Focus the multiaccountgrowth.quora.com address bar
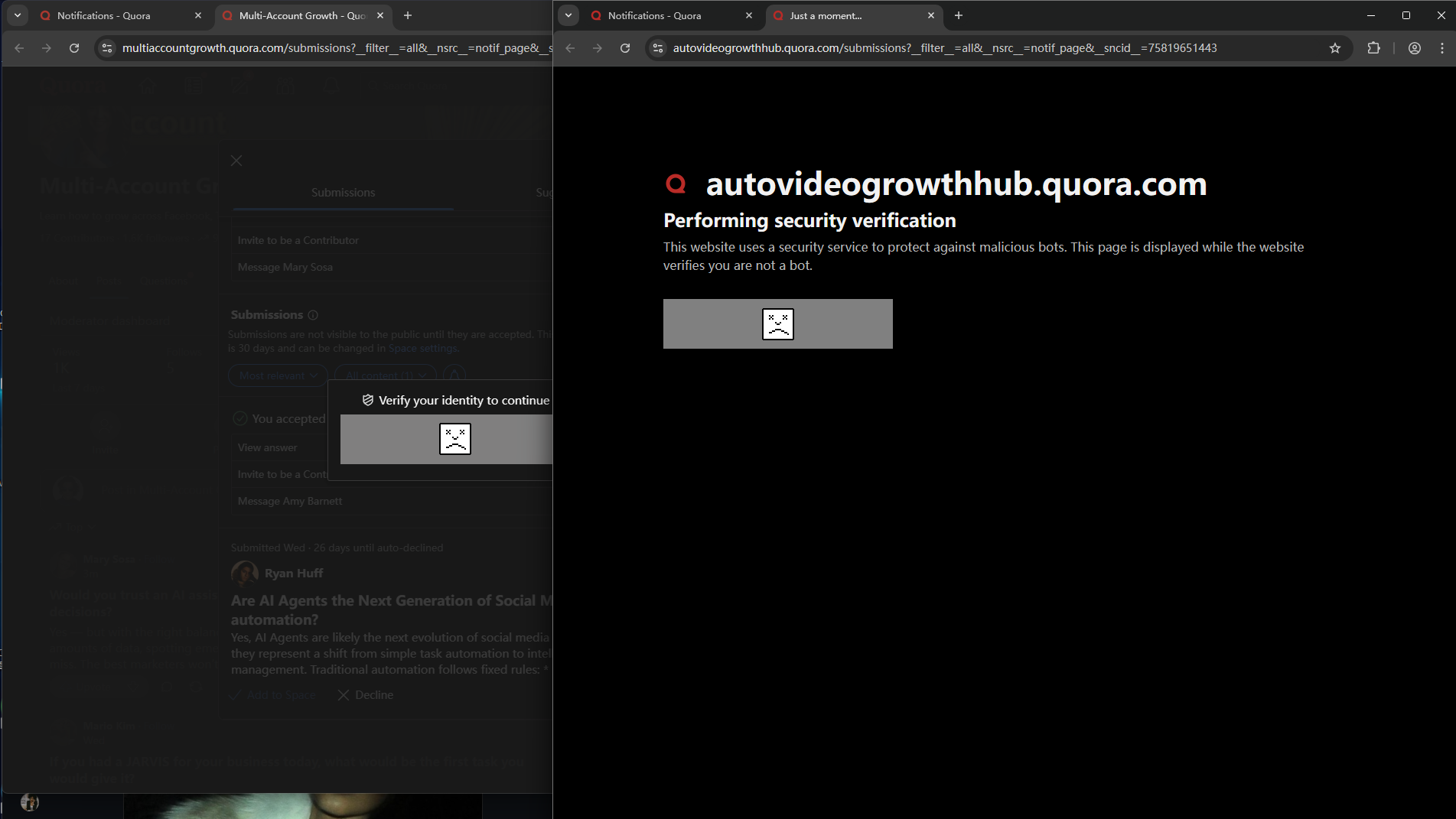1456x819 pixels. 335,48
